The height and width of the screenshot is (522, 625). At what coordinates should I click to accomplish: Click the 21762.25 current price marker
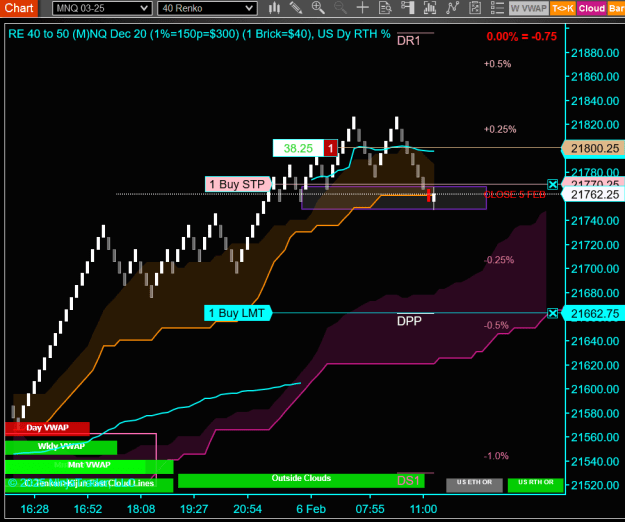pyautogui.click(x=594, y=195)
